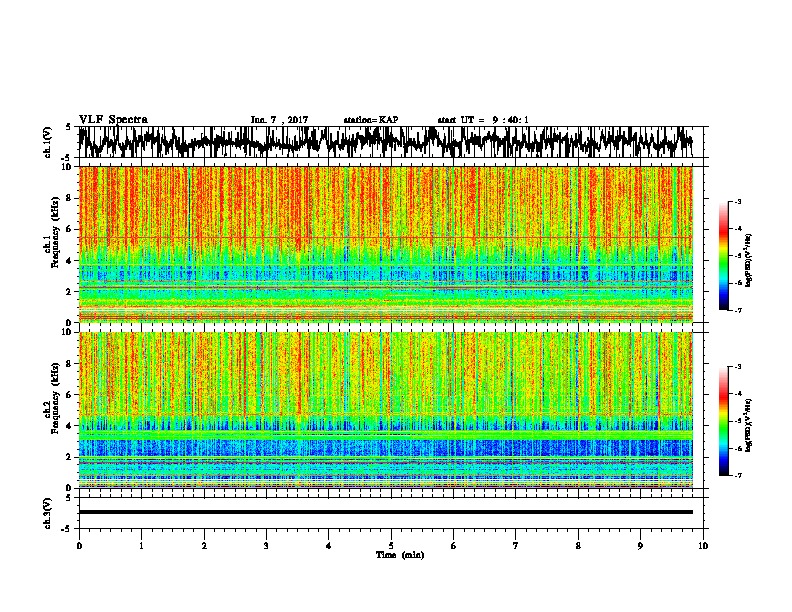This screenshot has width=792, height=612.
Task: Click time axis tick label 5
Action: pos(391,546)
